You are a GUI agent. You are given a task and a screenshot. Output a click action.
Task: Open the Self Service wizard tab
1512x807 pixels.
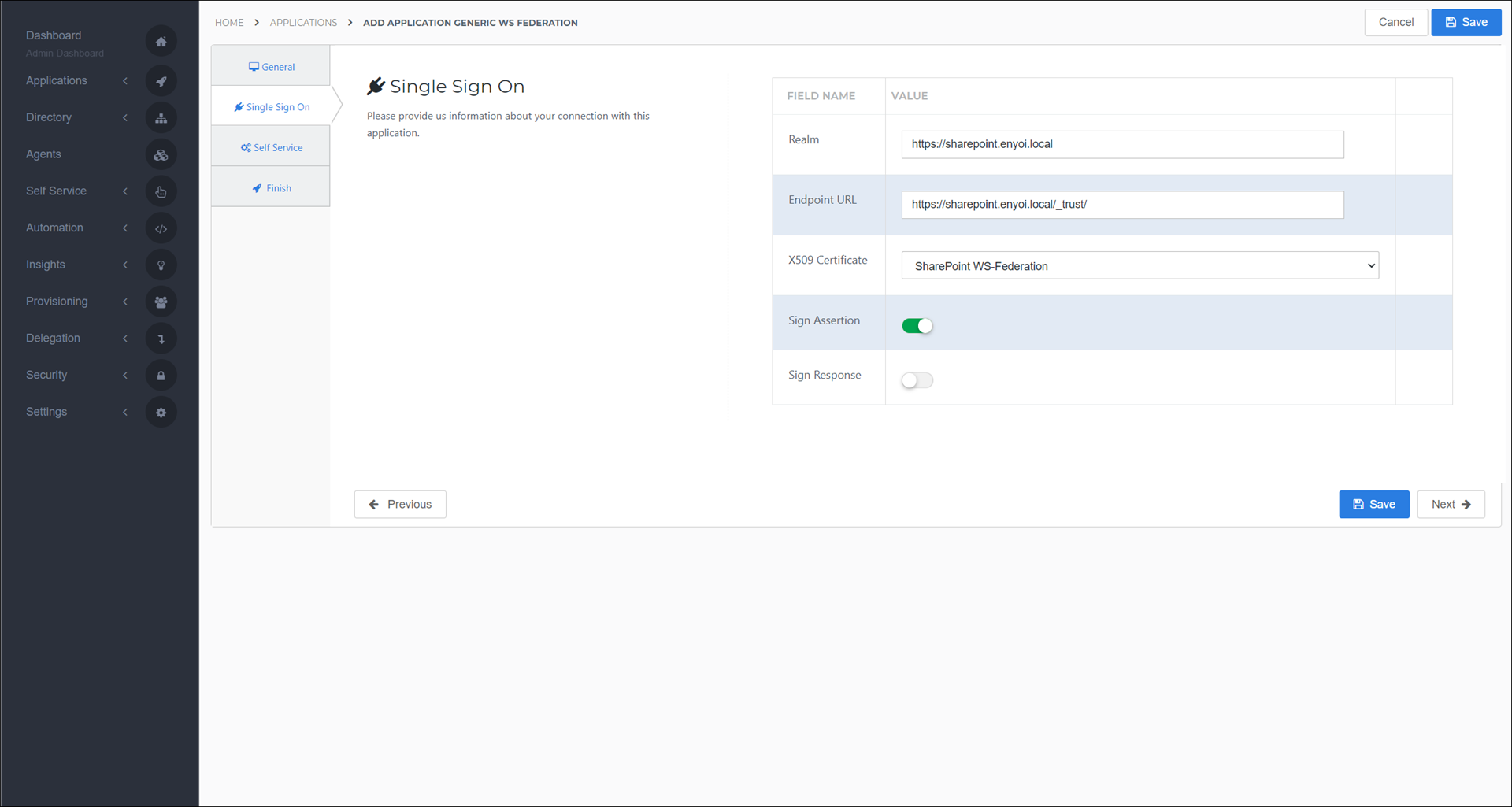coord(271,147)
